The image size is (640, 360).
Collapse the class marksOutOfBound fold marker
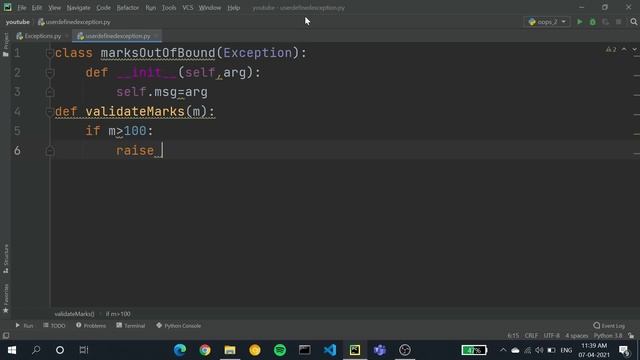click(x=50, y=53)
